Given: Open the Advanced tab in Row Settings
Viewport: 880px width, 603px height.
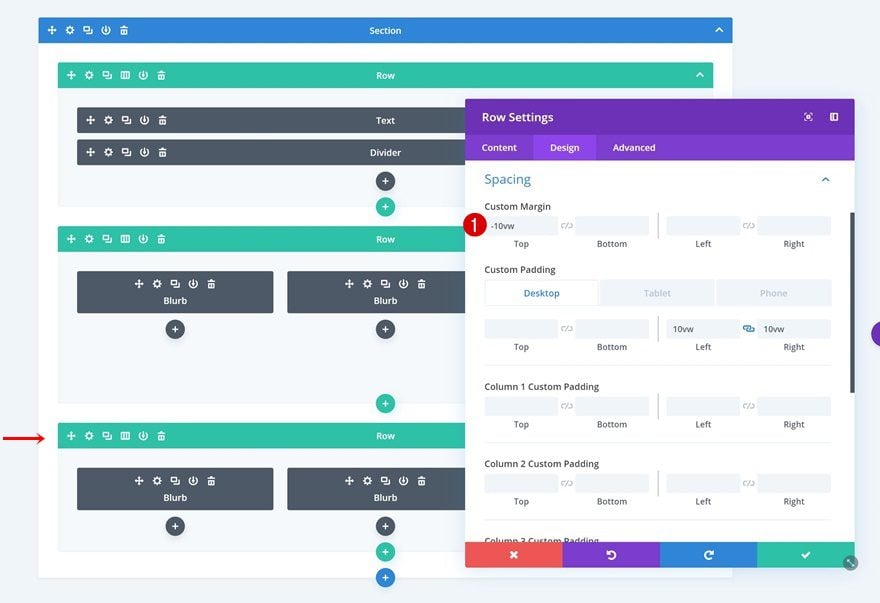Looking at the screenshot, I should [634, 148].
